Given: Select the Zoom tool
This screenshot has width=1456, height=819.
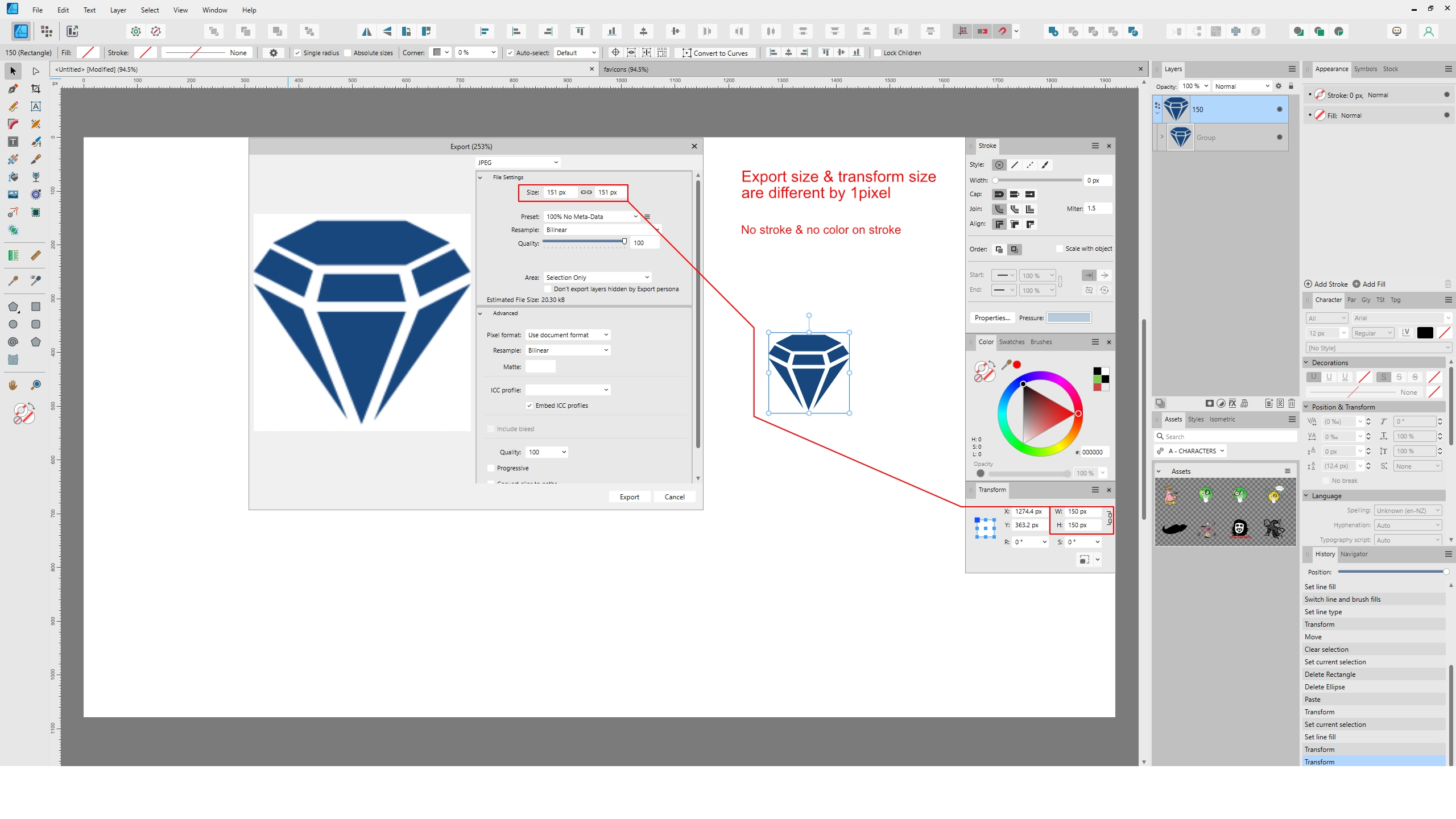Looking at the screenshot, I should pyautogui.click(x=36, y=385).
